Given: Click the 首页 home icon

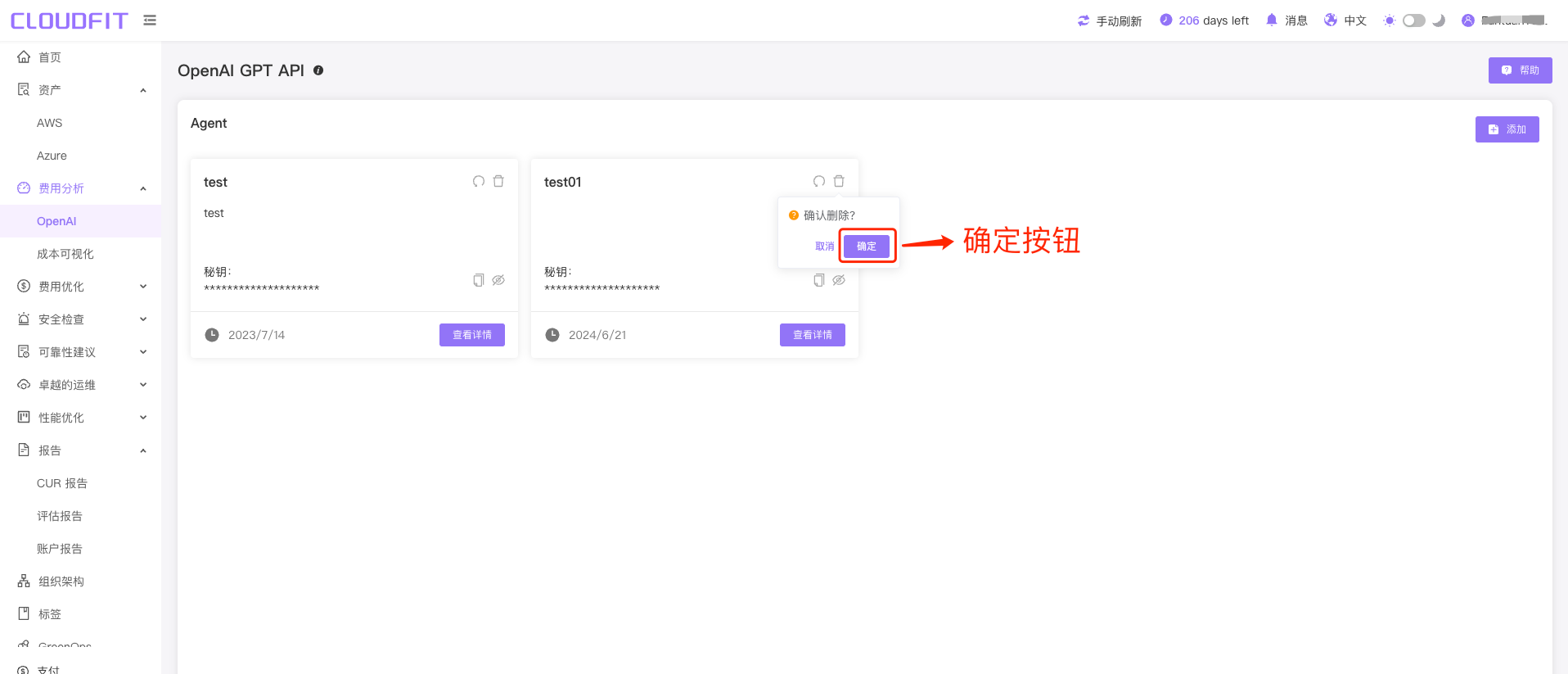Looking at the screenshot, I should 24,57.
